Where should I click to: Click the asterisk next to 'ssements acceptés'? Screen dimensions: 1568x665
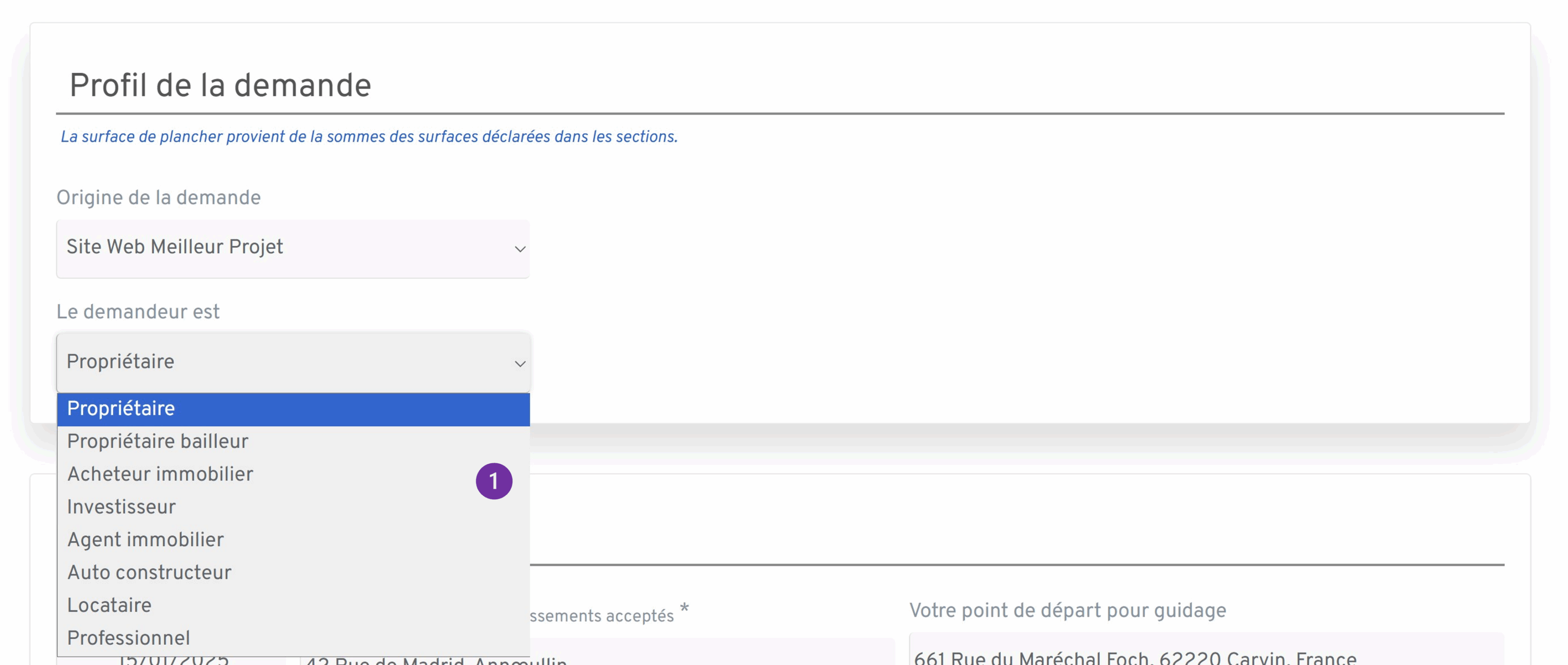point(684,608)
